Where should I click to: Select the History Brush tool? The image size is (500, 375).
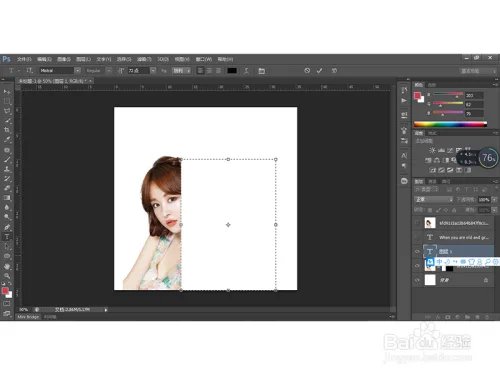coord(7,179)
